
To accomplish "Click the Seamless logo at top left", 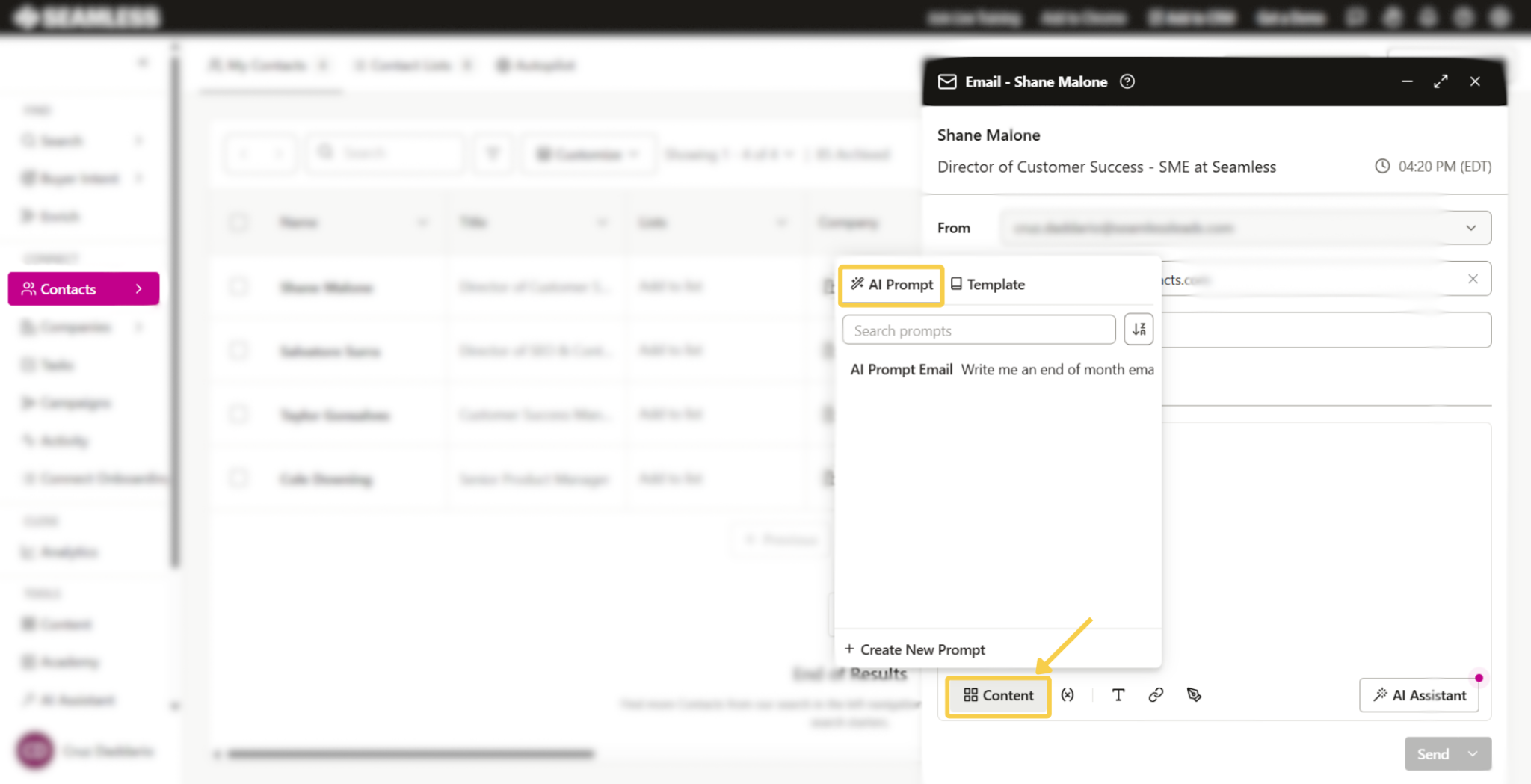I will click(x=88, y=17).
